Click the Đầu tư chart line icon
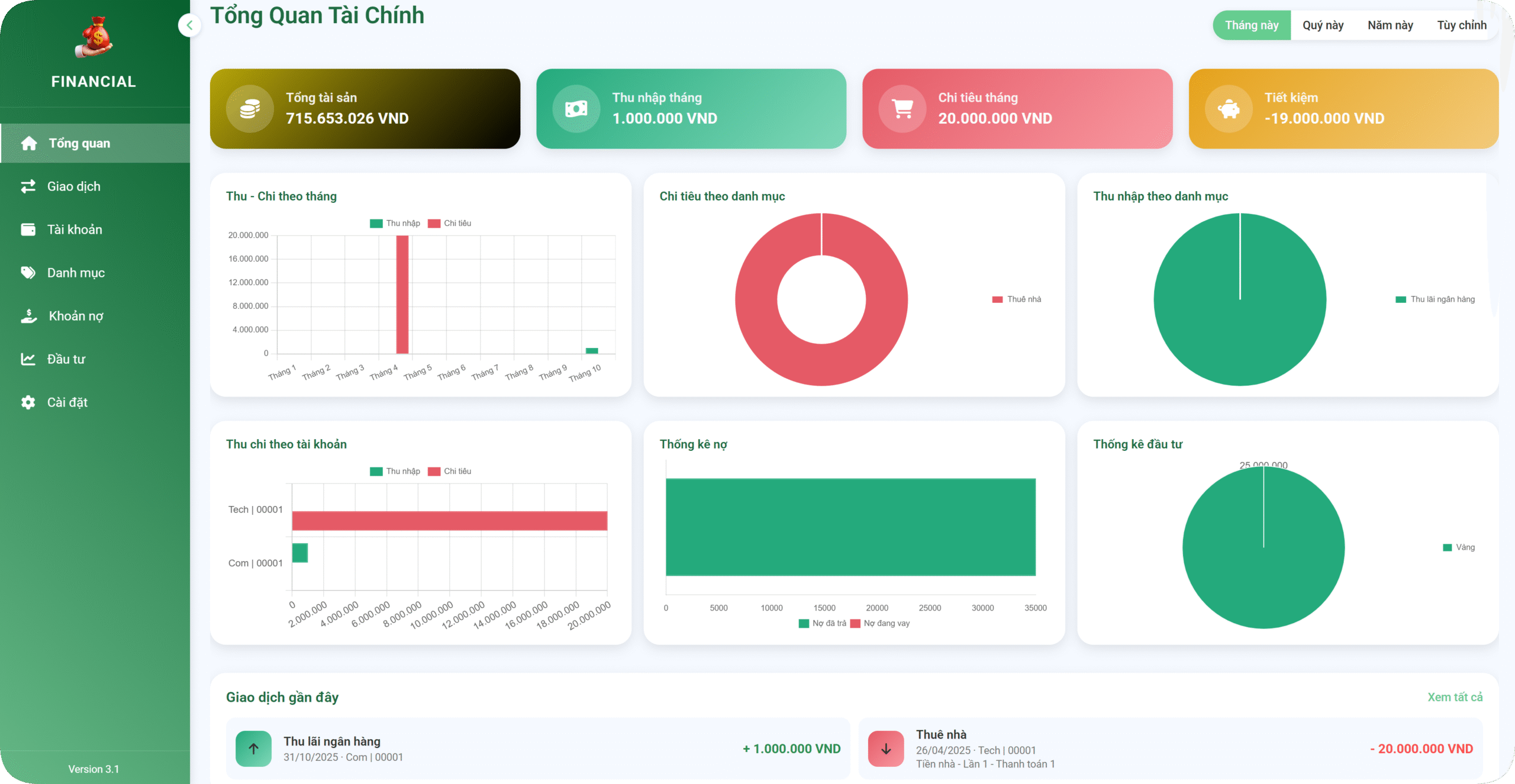 (x=28, y=359)
